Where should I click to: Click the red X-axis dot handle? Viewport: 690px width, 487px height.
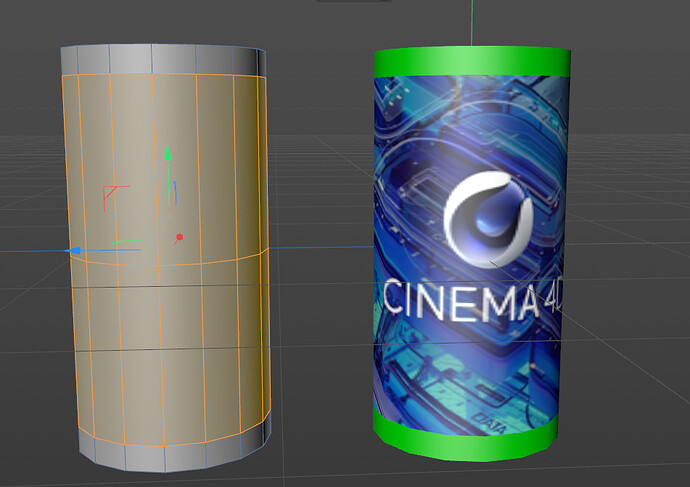tap(180, 237)
